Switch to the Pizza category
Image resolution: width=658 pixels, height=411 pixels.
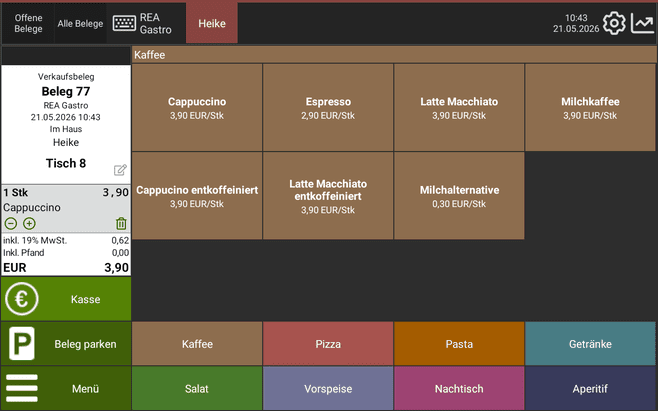tap(328, 344)
